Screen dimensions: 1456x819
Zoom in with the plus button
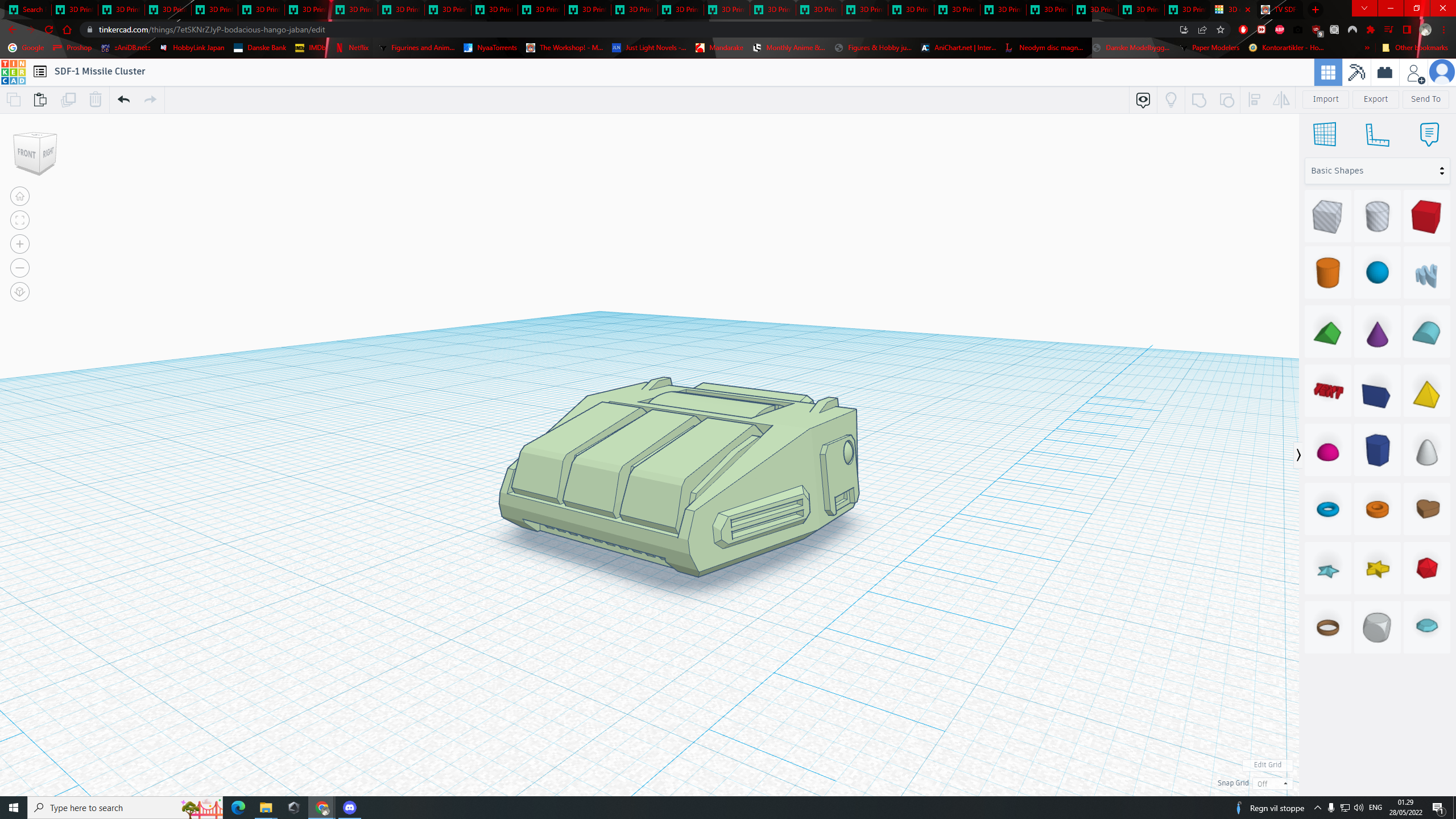click(20, 244)
